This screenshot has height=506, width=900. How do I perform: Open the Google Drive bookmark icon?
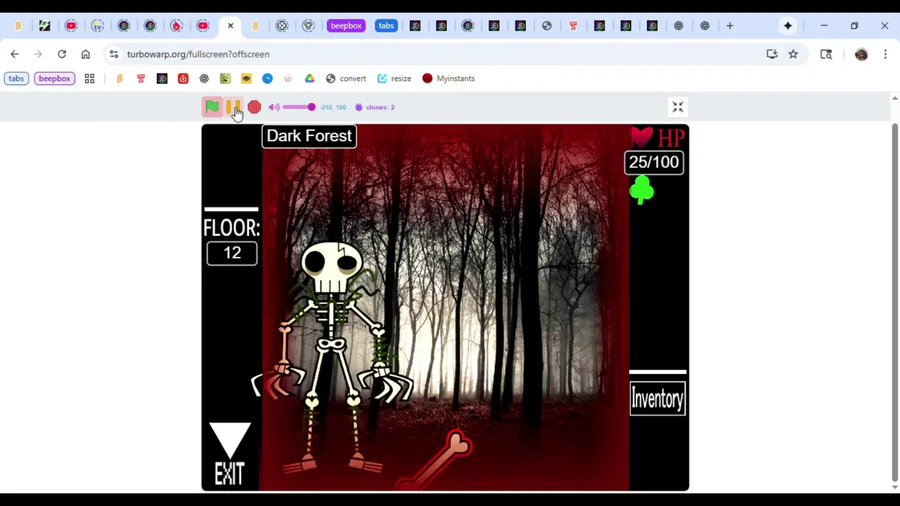pos(309,79)
